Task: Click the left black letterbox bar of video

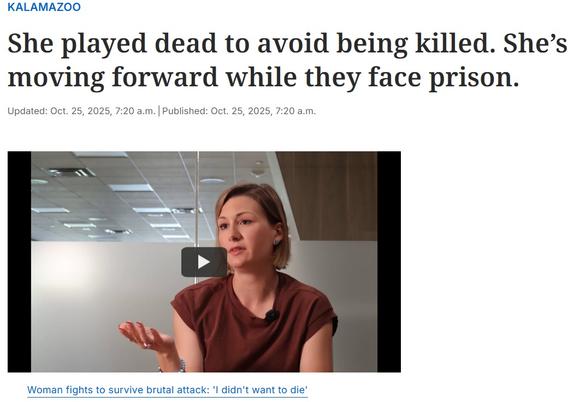Action: [19, 262]
